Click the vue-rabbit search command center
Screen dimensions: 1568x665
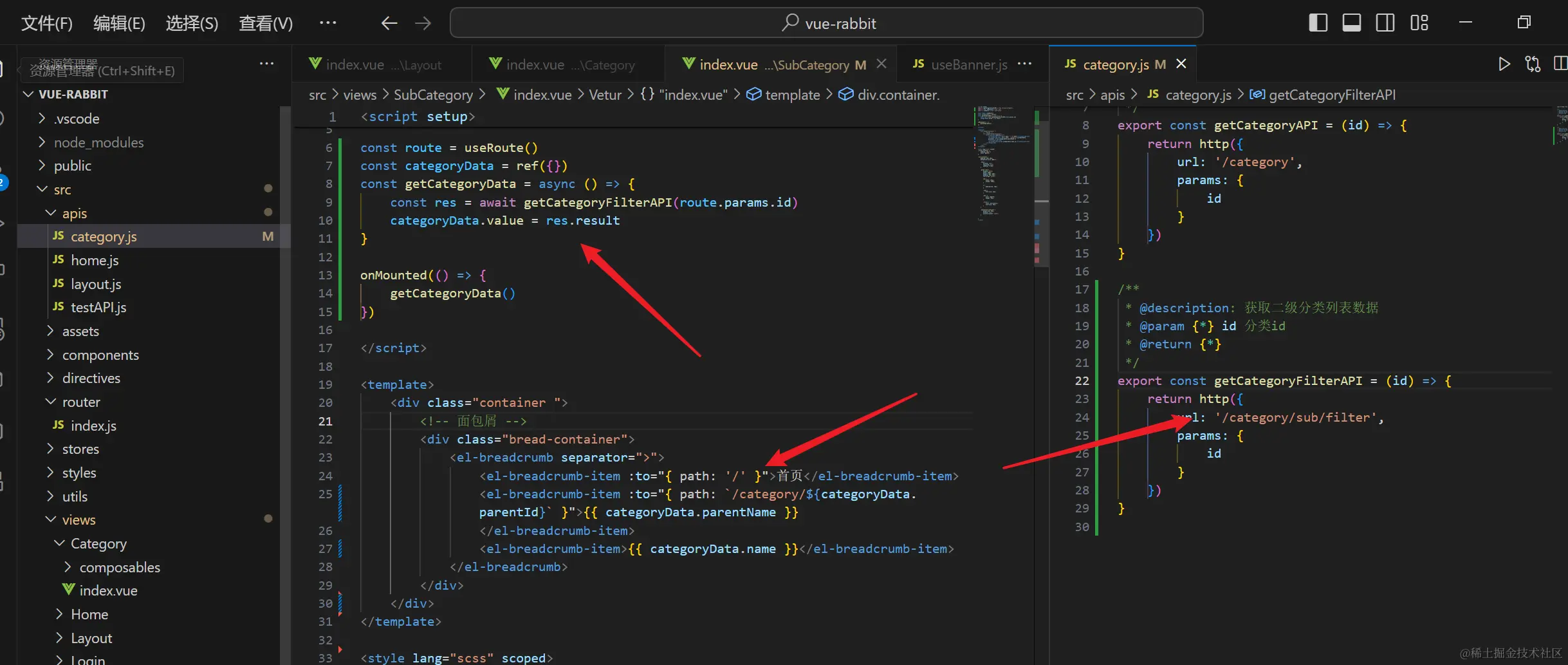tap(826, 23)
